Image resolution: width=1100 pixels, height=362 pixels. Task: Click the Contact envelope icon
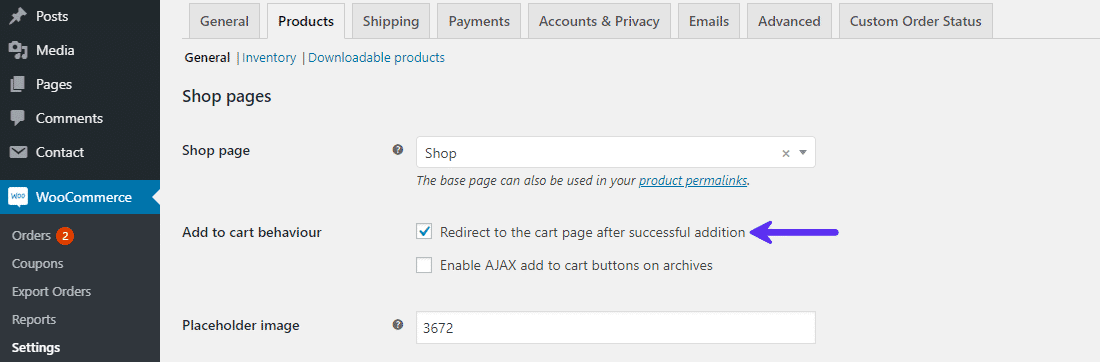pyautogui.click(x=18, y=152)
